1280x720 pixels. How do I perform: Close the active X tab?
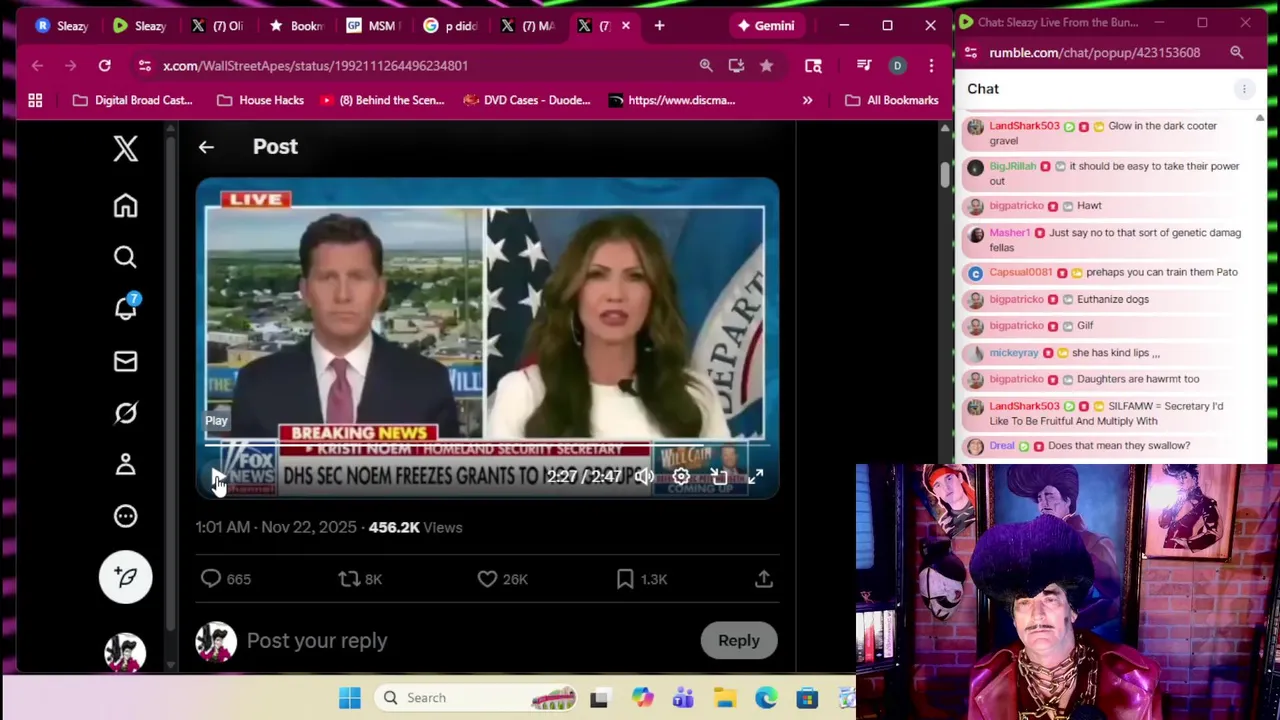pos(626,26)
